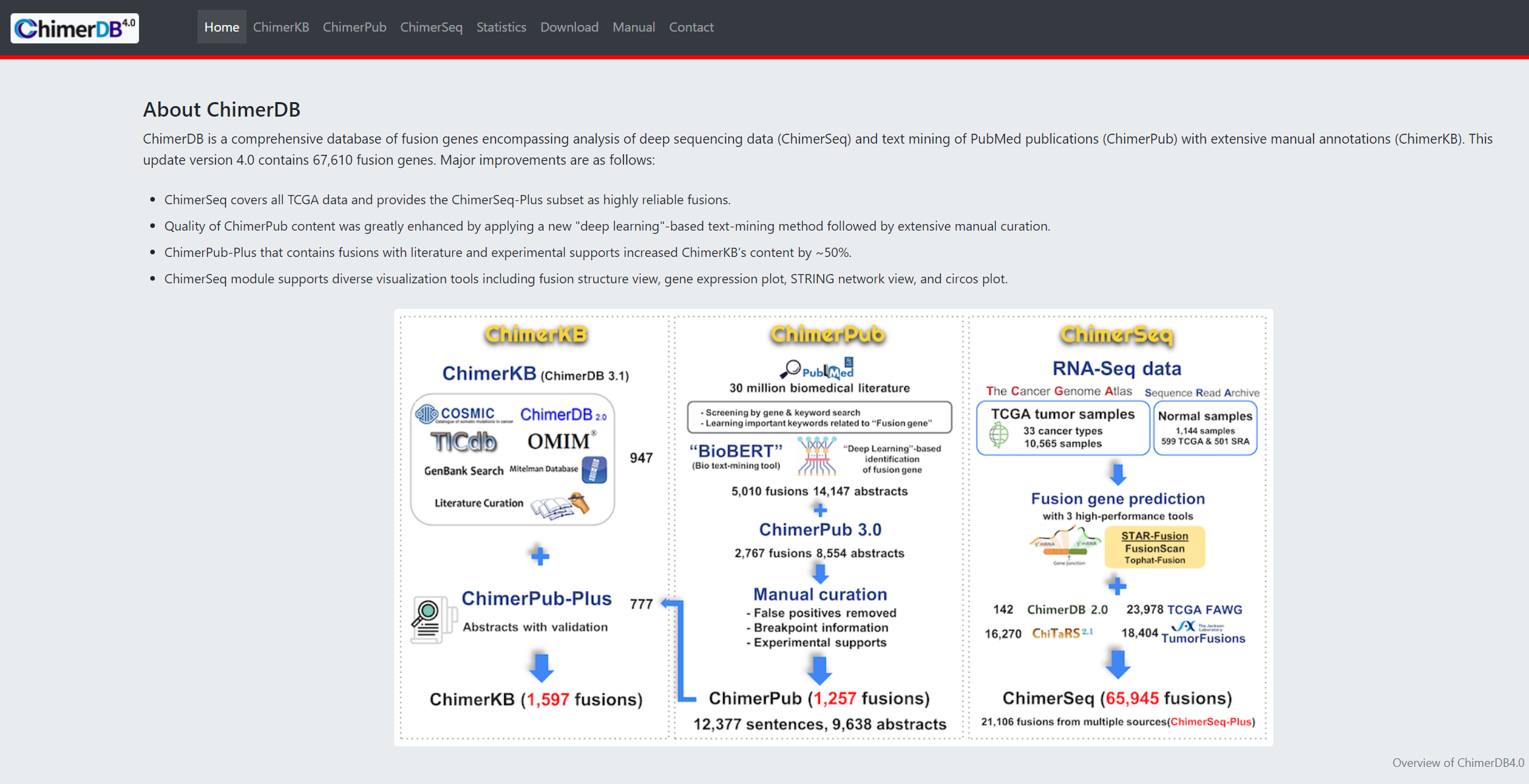
Task: View the Statistics page
Action: [501, 27]
